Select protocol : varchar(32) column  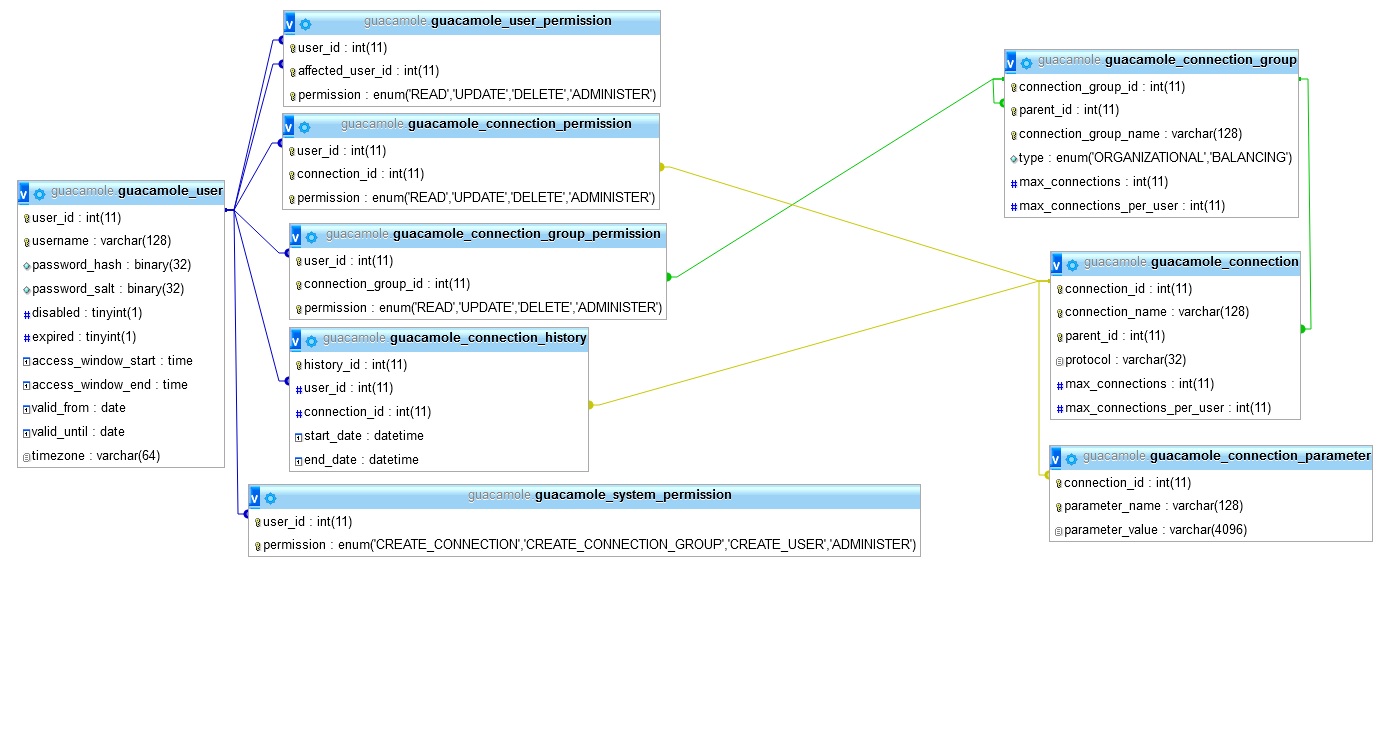point(1176,360)
